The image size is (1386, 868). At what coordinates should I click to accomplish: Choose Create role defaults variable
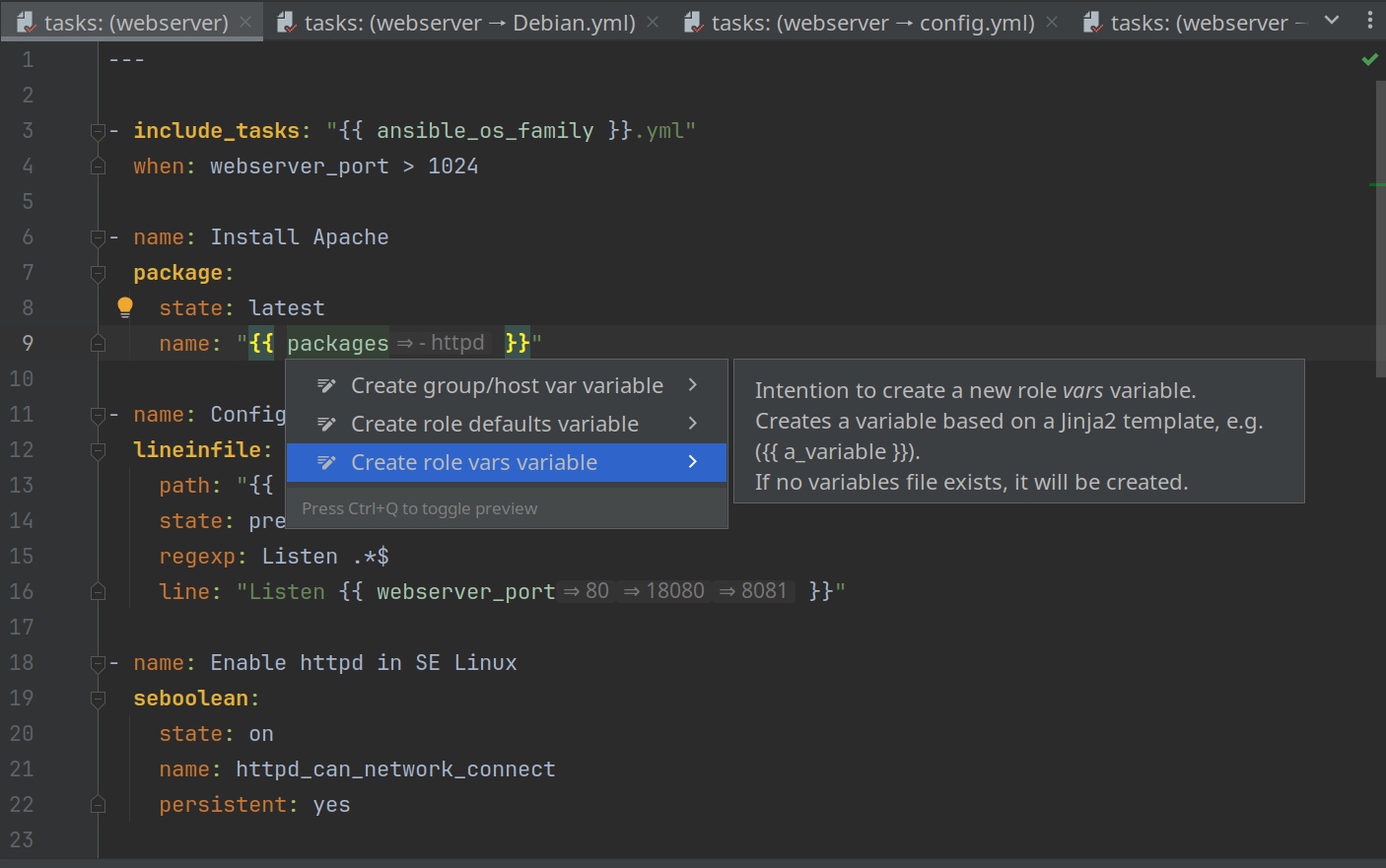click(x=507, y=424)
